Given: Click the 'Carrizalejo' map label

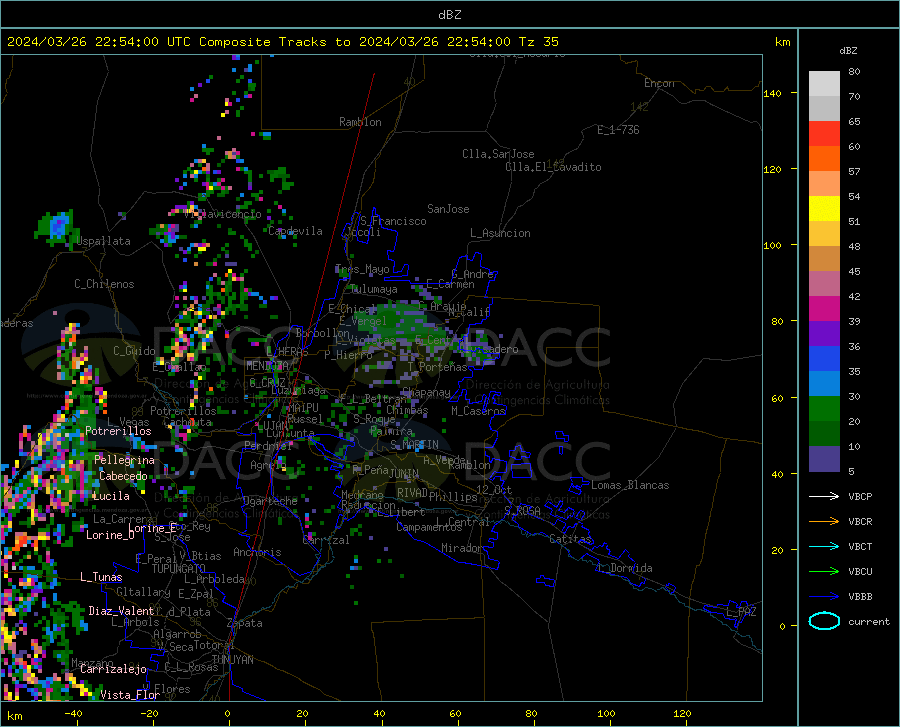Looking at the screenshot, I should pos(113,669).
